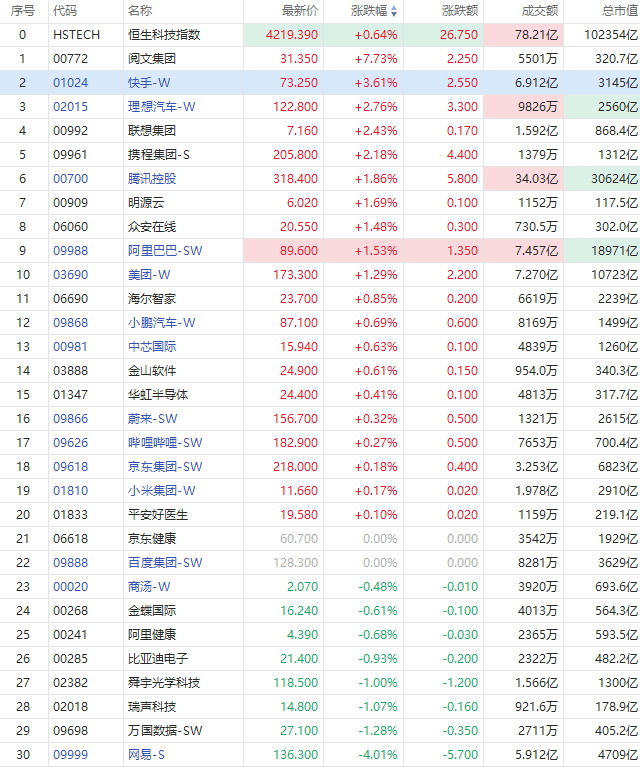This screenshot has height=771, width=640.
Task: Select the 万国数据-SW name cell
Action: pyautogui.click(x=165, y=730)
